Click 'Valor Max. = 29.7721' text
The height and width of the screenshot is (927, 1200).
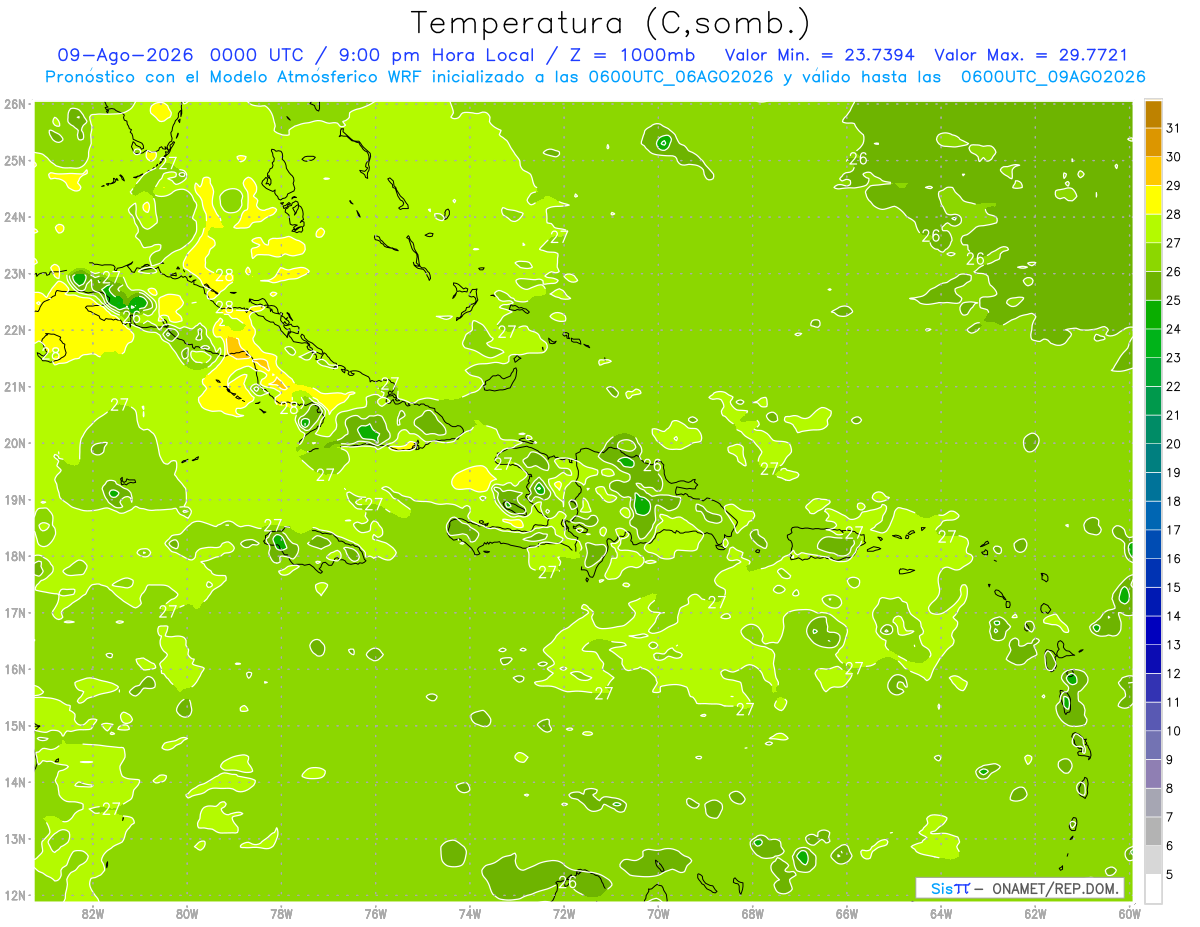[x=1031, y=56]
